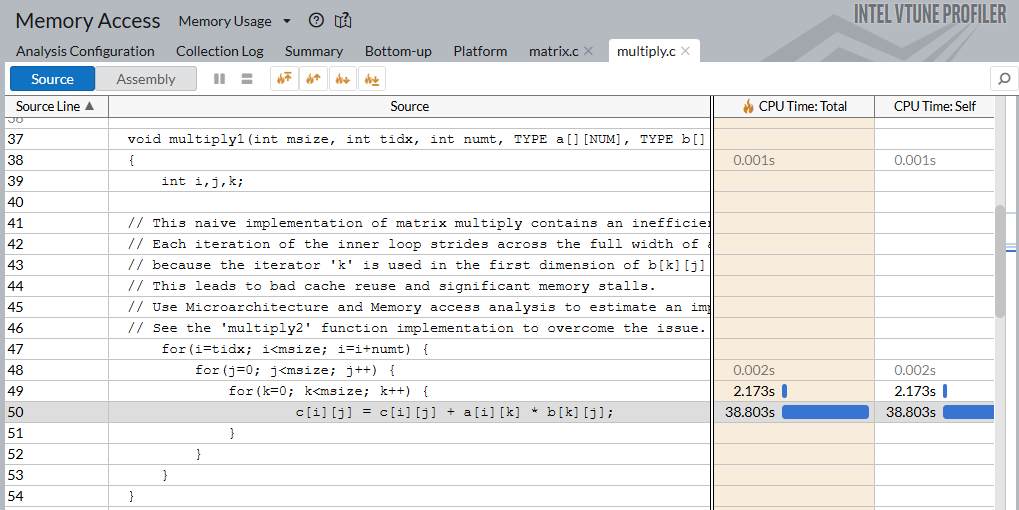Switch to Source view
1019x510 pixels.
52,79
